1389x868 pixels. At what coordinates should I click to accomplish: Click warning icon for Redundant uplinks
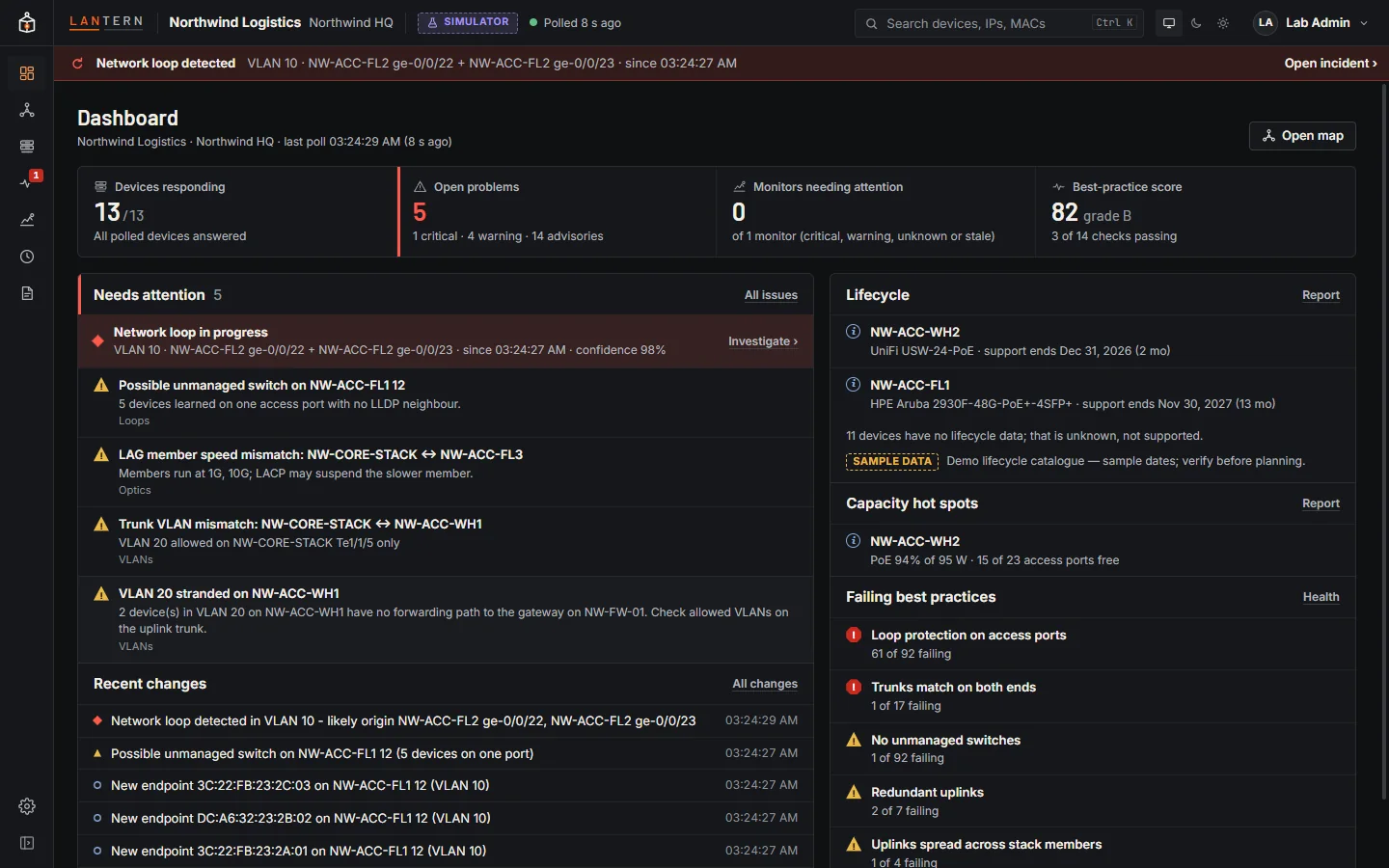854,792
